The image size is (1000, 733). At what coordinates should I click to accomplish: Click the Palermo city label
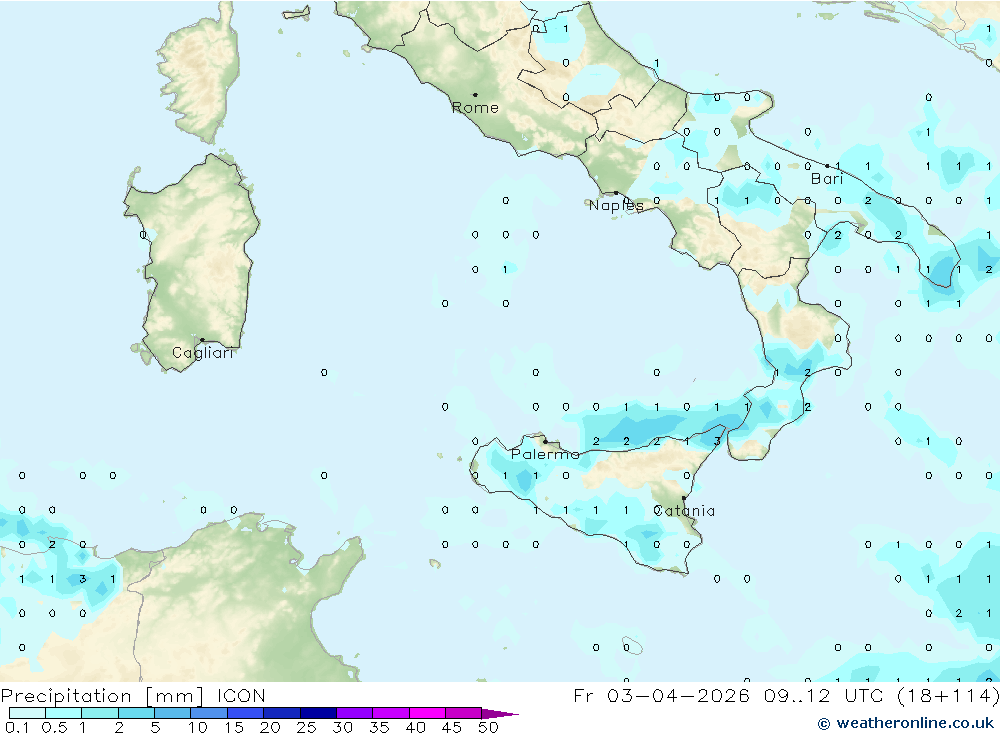click(x=545, y=454)
